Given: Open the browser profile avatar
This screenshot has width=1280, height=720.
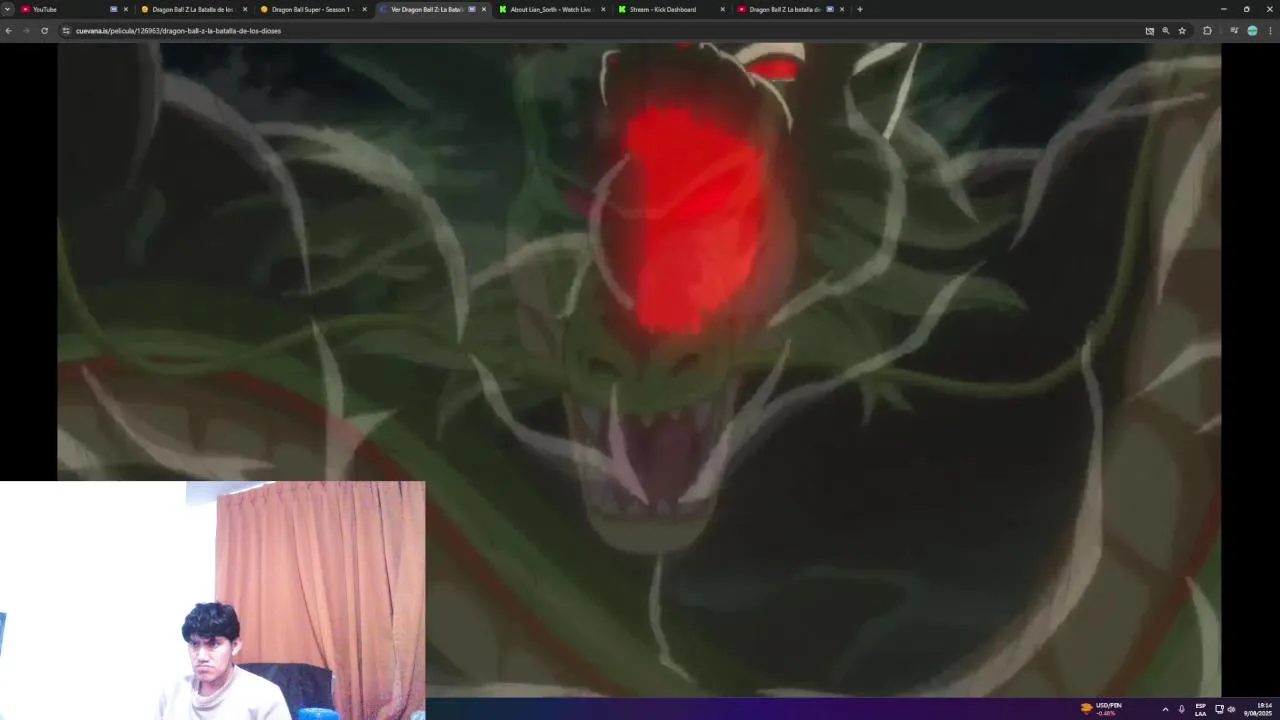Looking at the screenshot, I should (1252, 31).
